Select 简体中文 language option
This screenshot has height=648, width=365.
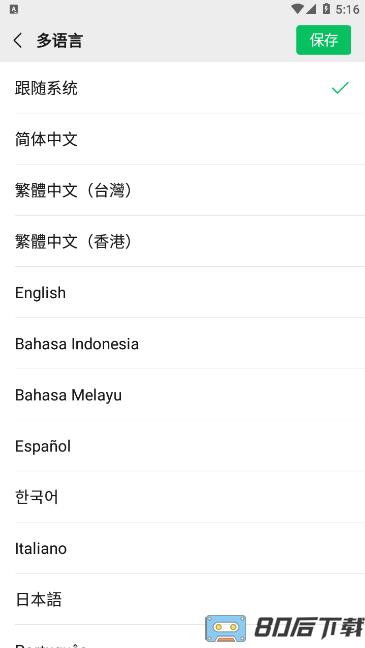pyautogui.click(x=182, y=139)
